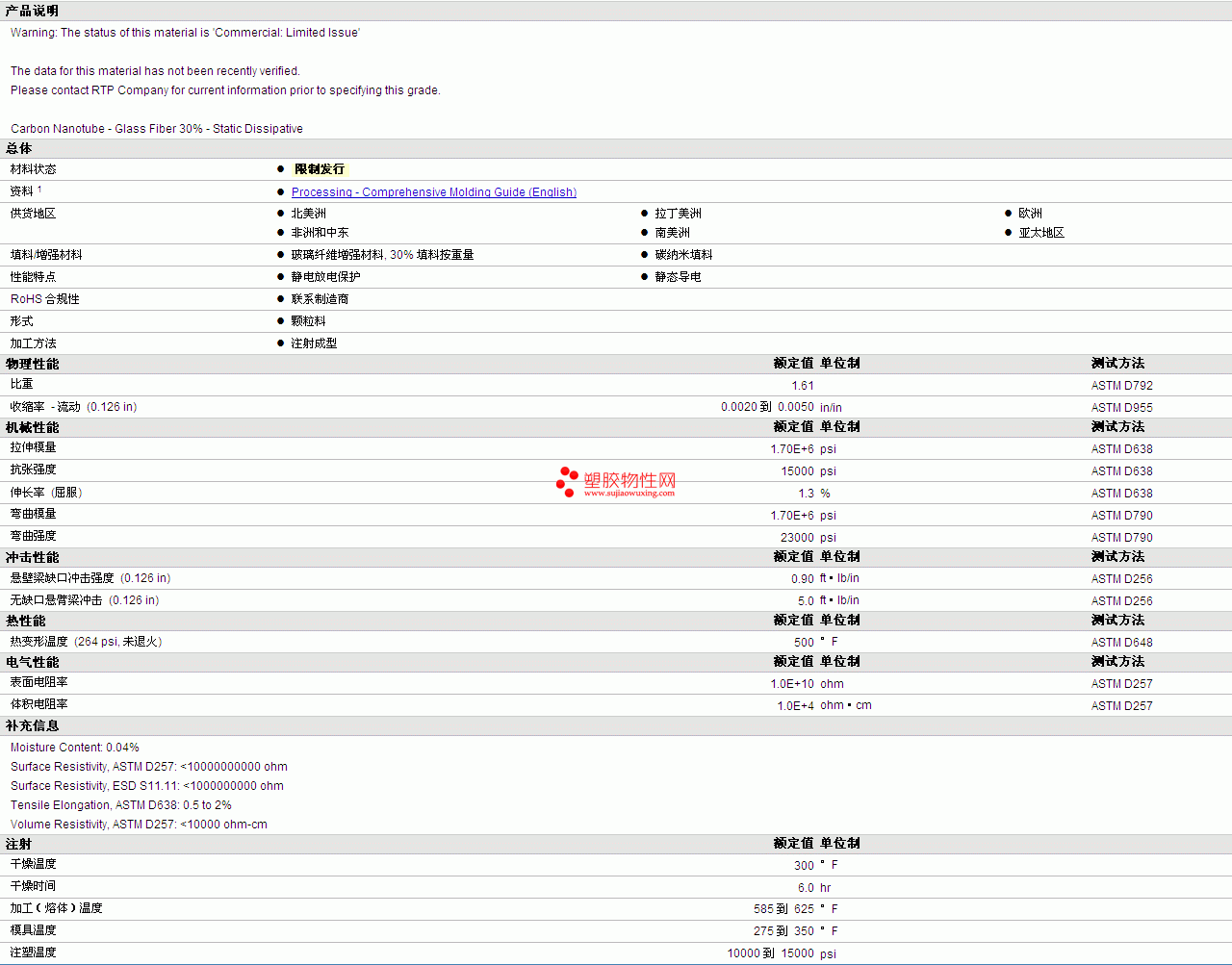Click the red dots watermark logo

point(567,482)
